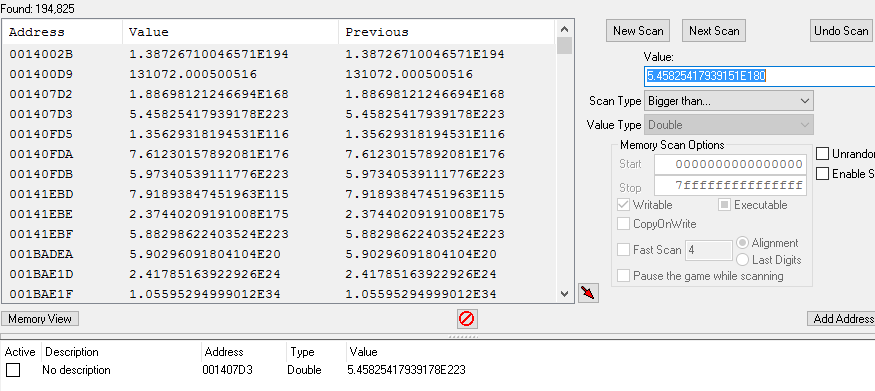Toggle Pause the game while scanning
The height and width of the screenshot is (391, 875).
click(x=623, y=276)
